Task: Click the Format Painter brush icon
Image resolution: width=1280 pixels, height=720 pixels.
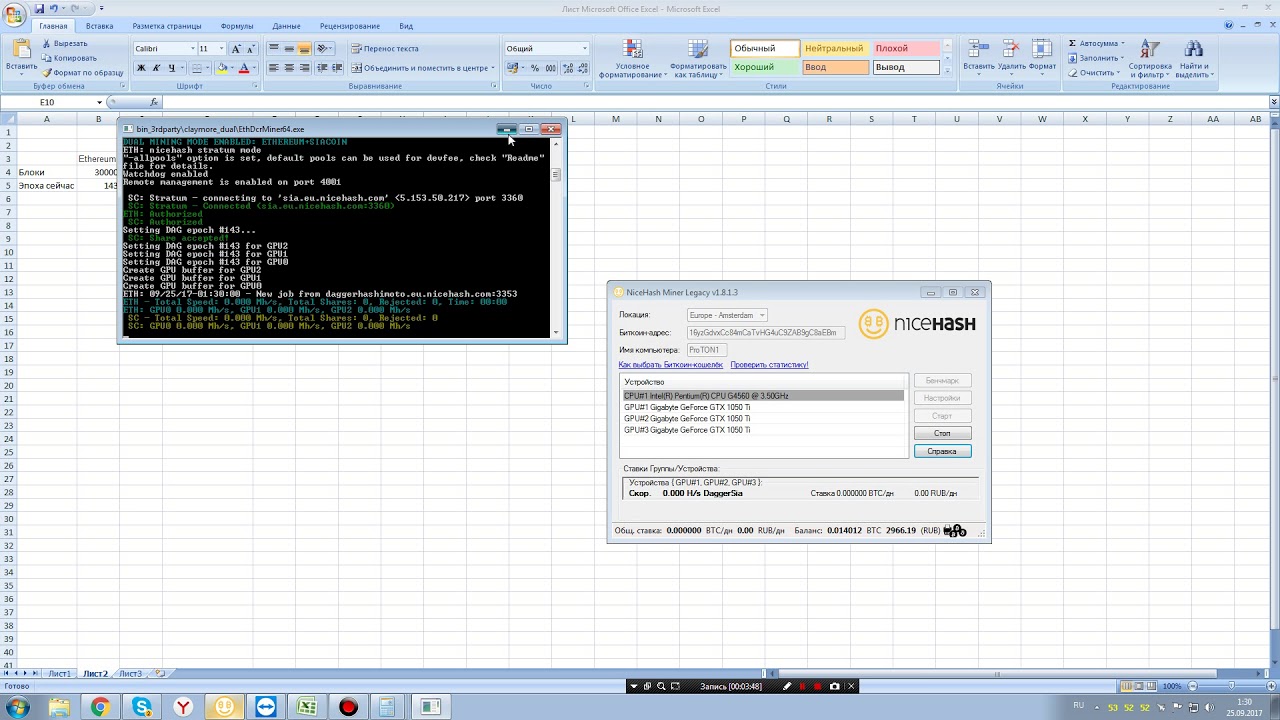Action: click(46, 73)
